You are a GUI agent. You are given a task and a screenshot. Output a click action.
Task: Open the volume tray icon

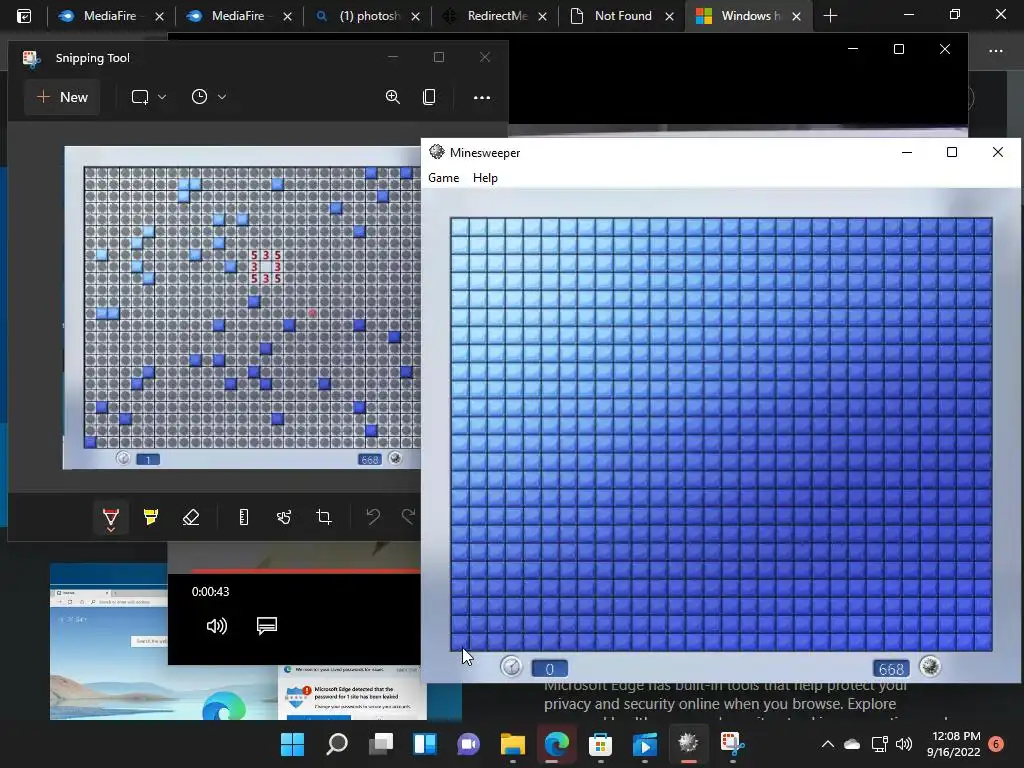click(x=904, y=744)
